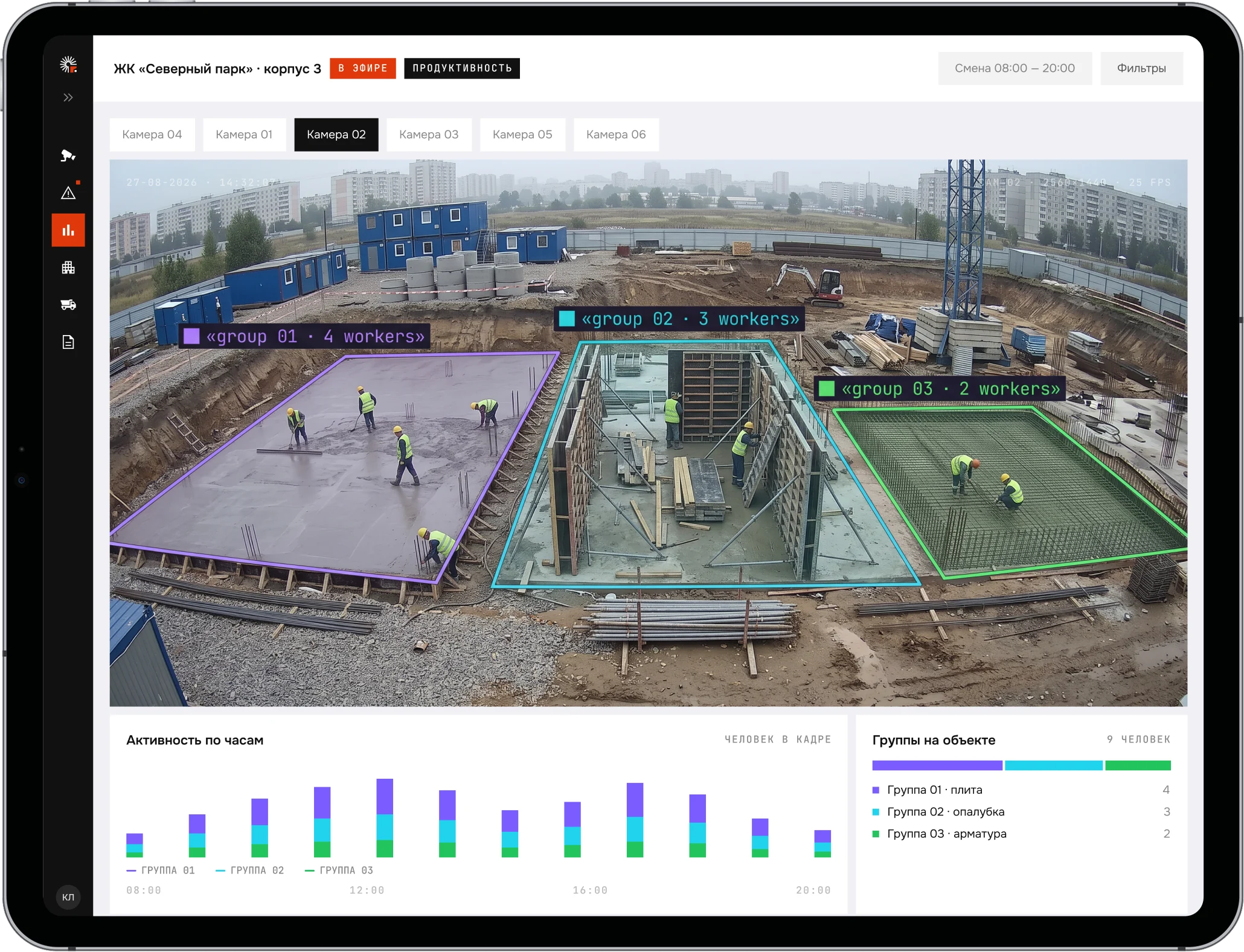
Task: Toggle ГРУППА 03 legend in activity chart
Action: coord(339,870)
